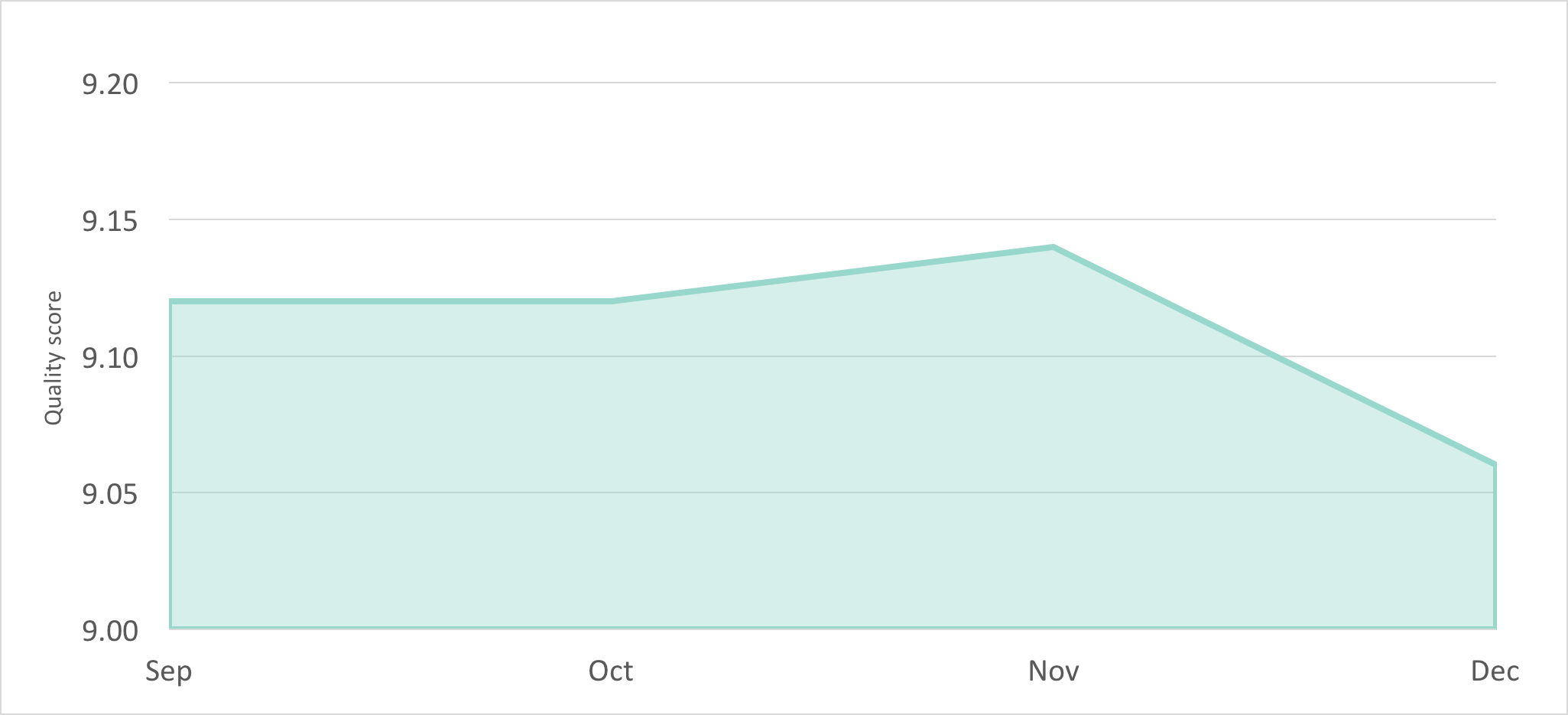Click the October data point on line

coord(612,301)
